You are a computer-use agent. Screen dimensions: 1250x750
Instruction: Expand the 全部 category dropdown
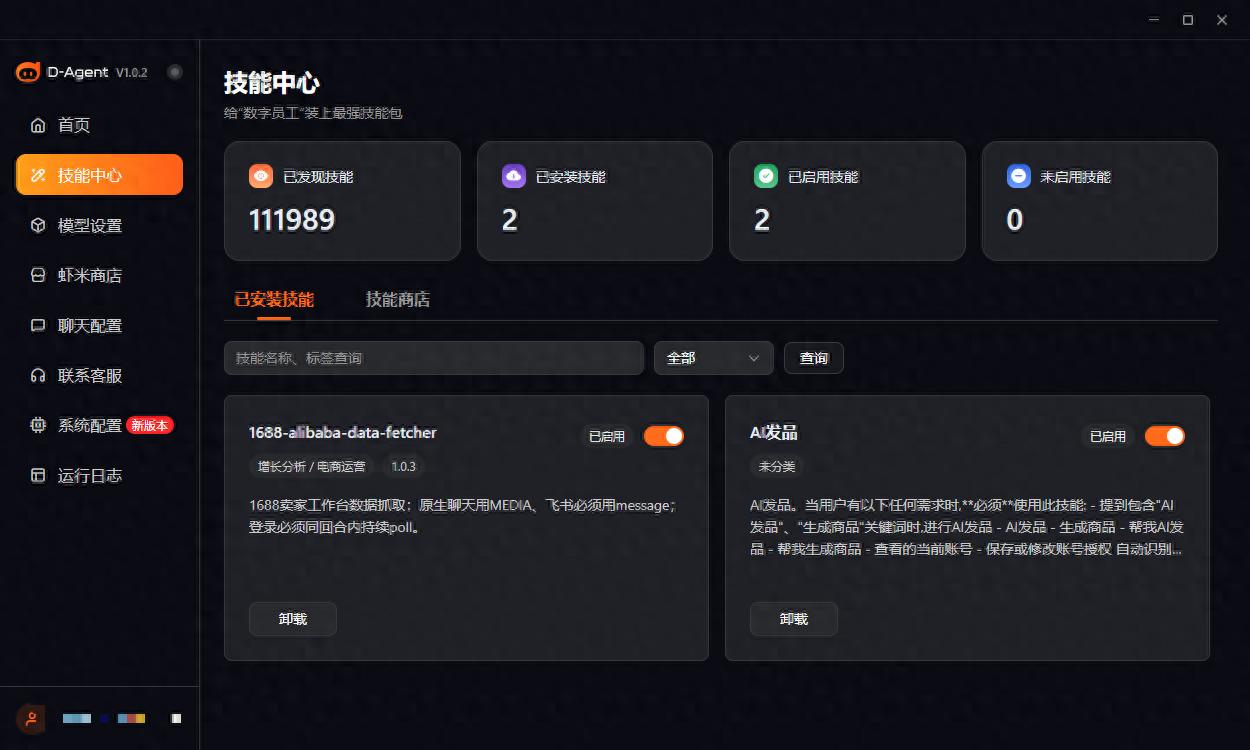coord(714,358)
